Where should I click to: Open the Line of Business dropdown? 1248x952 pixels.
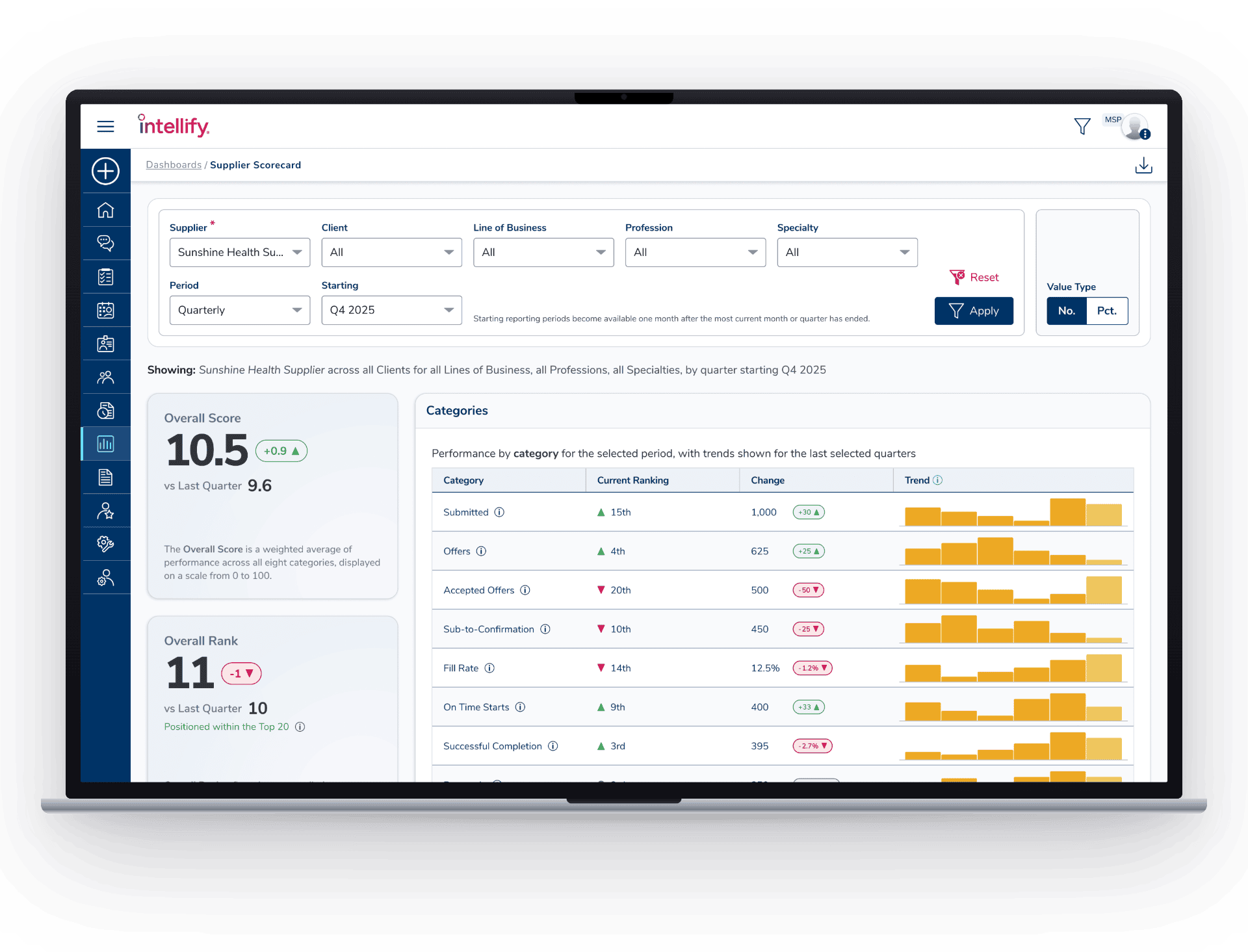tap(543, 252)
